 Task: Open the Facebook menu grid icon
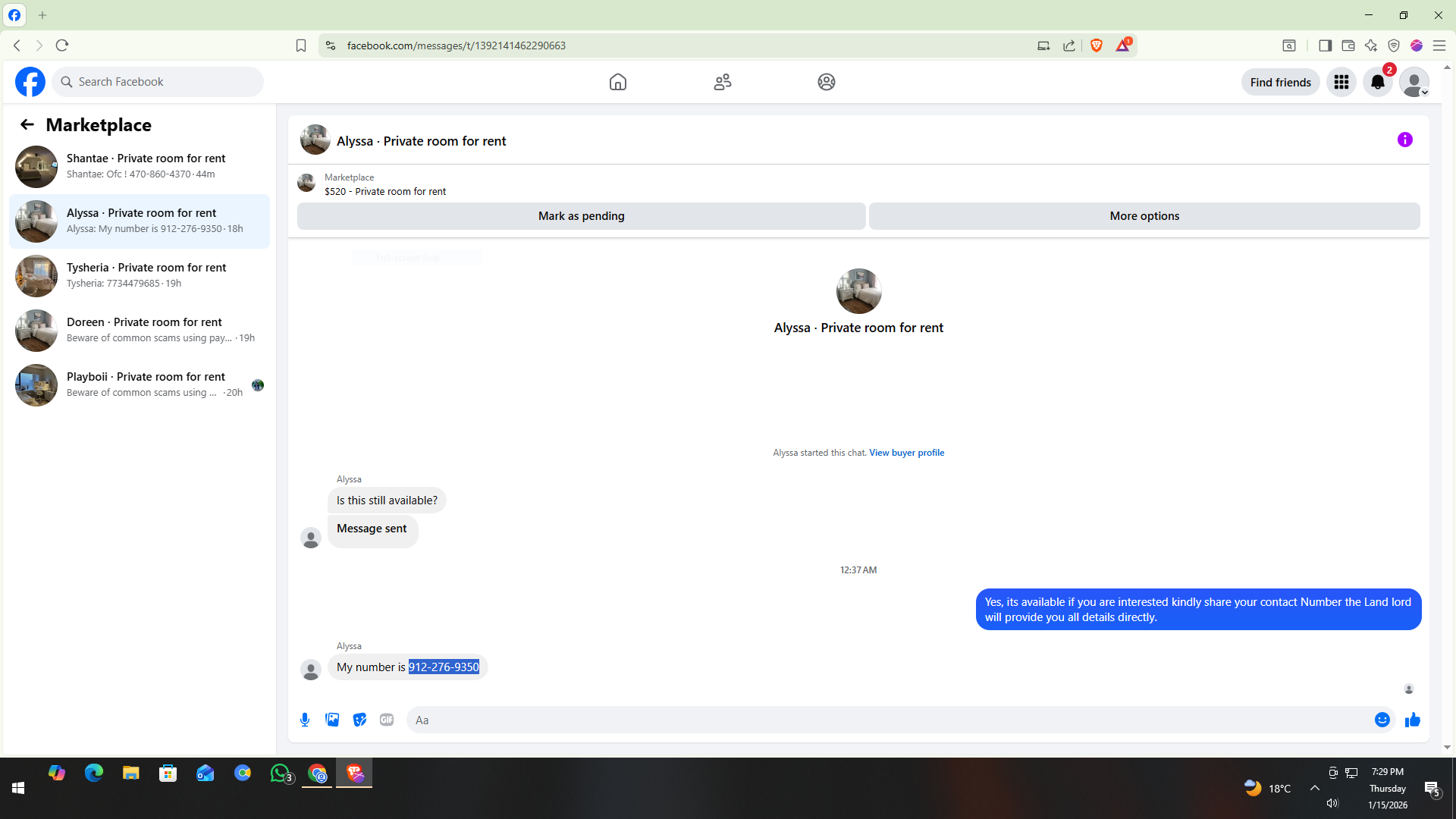pos(1341,82)
